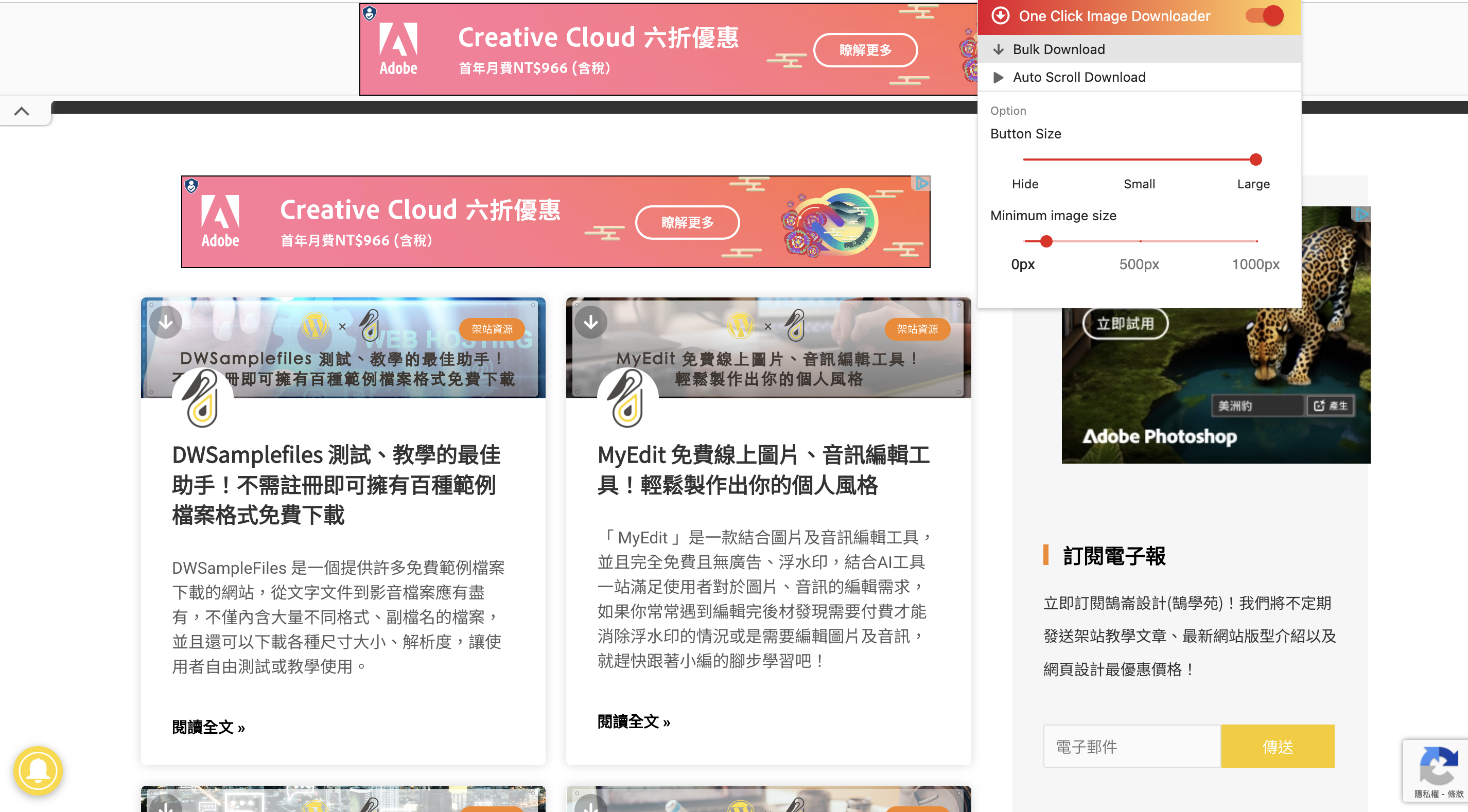1468x812 pixels.
Task: Select Auto Scroll Download from extension menu
Action: tap(1080, 77)
